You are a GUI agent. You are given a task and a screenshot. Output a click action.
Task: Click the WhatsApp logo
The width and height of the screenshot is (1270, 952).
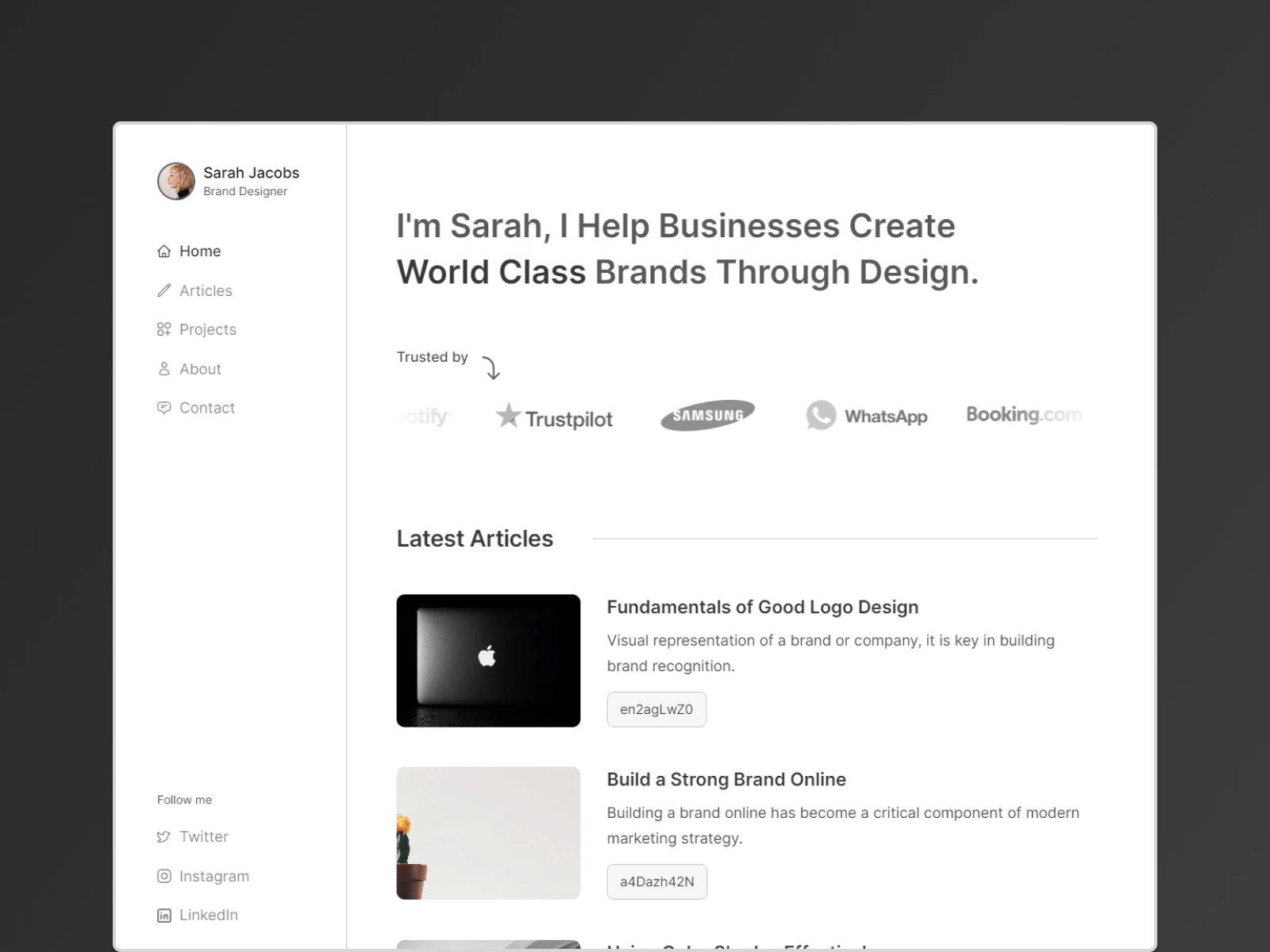click(x=866, y=416)
